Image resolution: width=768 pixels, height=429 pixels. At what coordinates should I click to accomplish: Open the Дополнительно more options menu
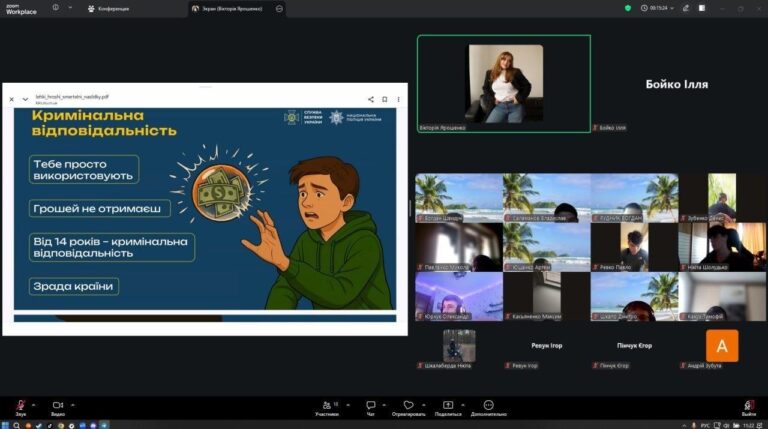point(488,406)
